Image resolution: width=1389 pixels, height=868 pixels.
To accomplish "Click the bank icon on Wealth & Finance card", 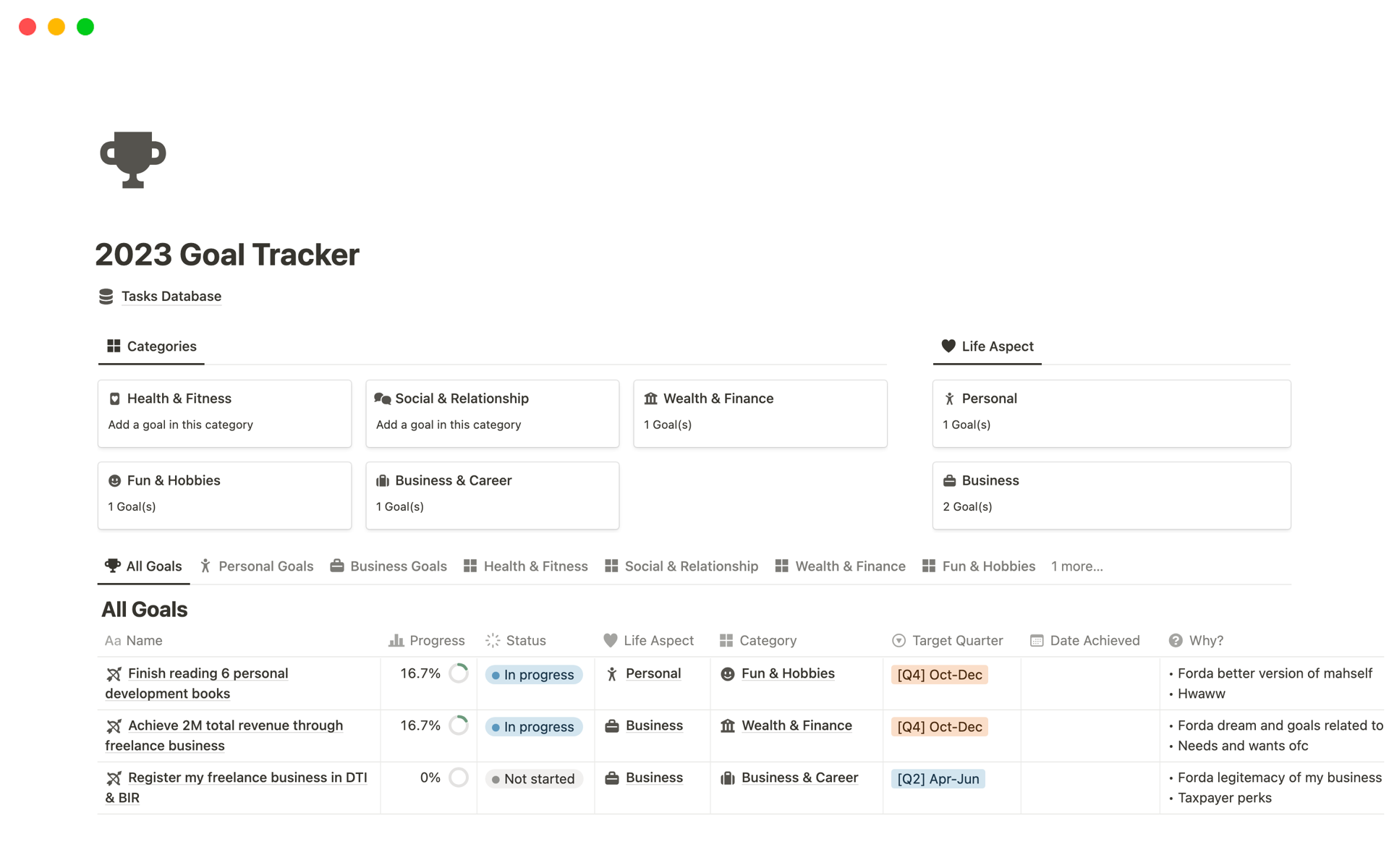I will click(x=650, y=398).
